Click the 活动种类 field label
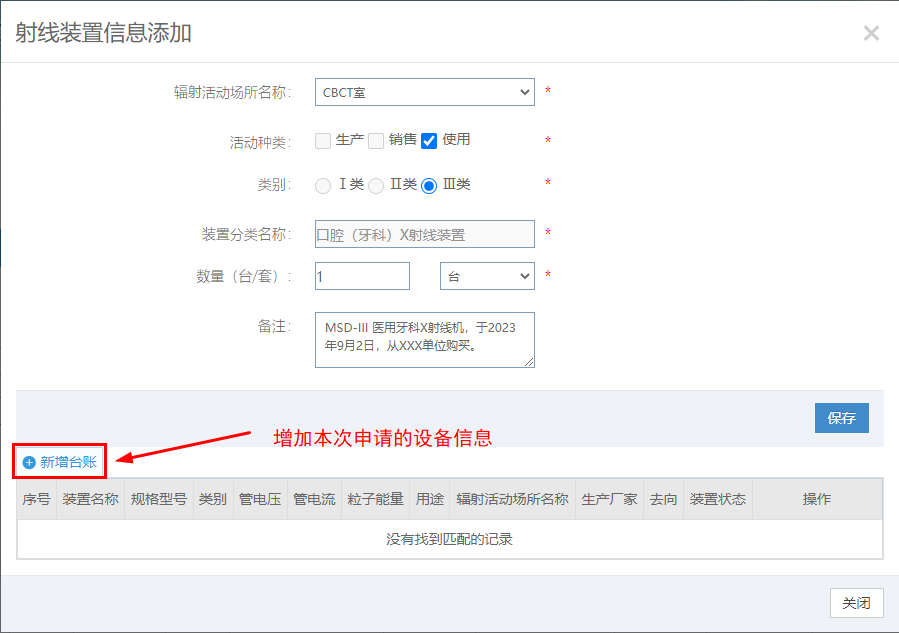 260,142
